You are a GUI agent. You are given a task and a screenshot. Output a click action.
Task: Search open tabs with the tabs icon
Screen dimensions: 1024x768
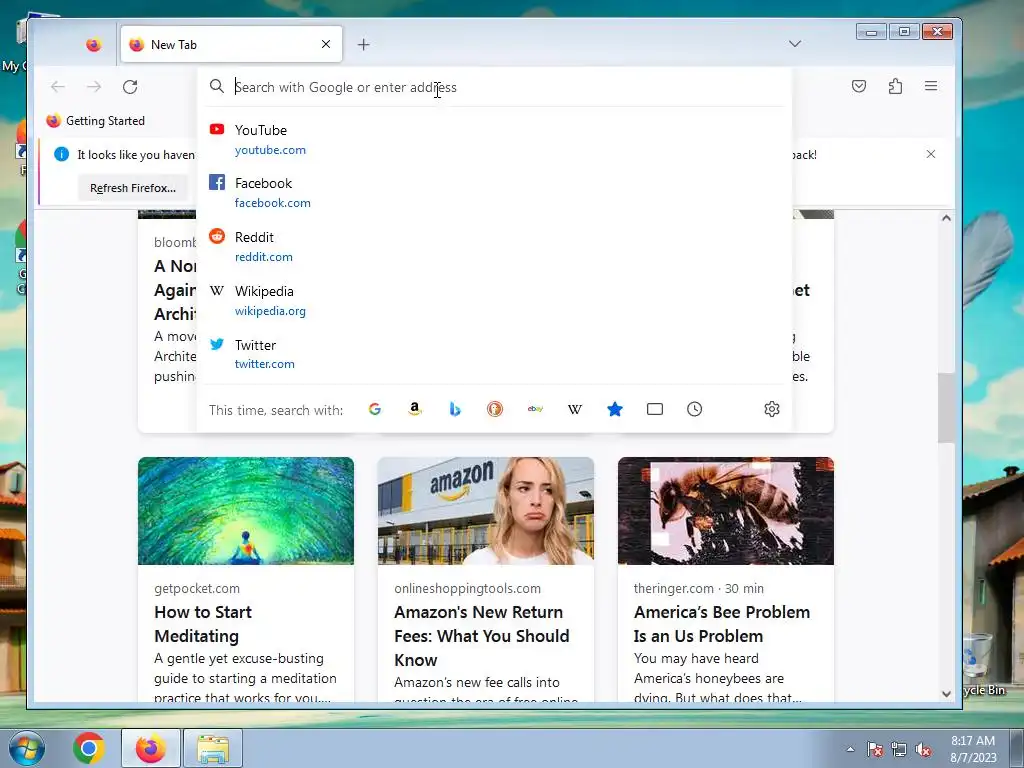[x=655, y=409]
